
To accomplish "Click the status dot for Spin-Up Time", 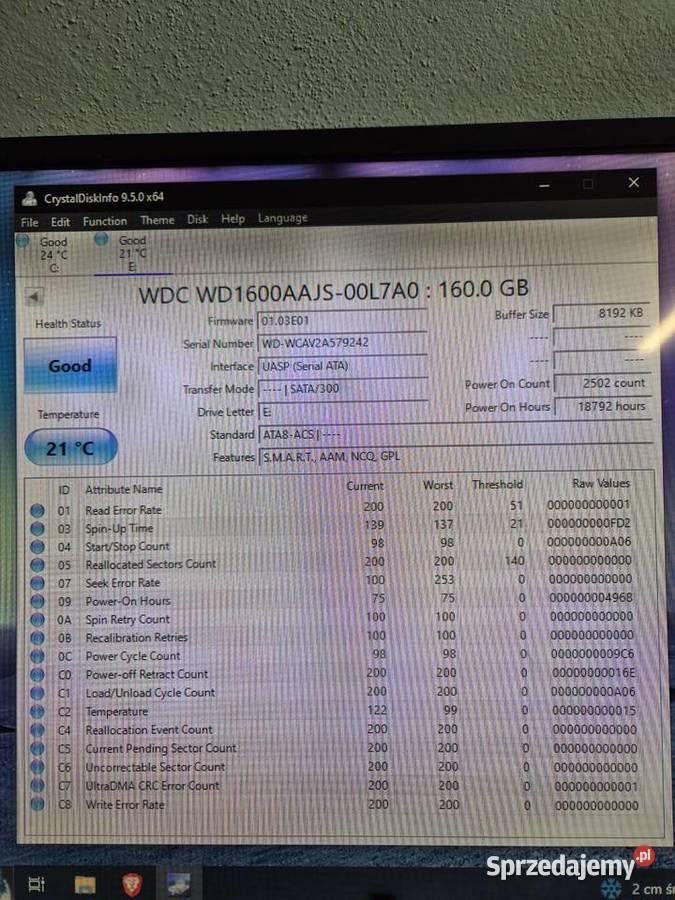I will coord(37,529).
